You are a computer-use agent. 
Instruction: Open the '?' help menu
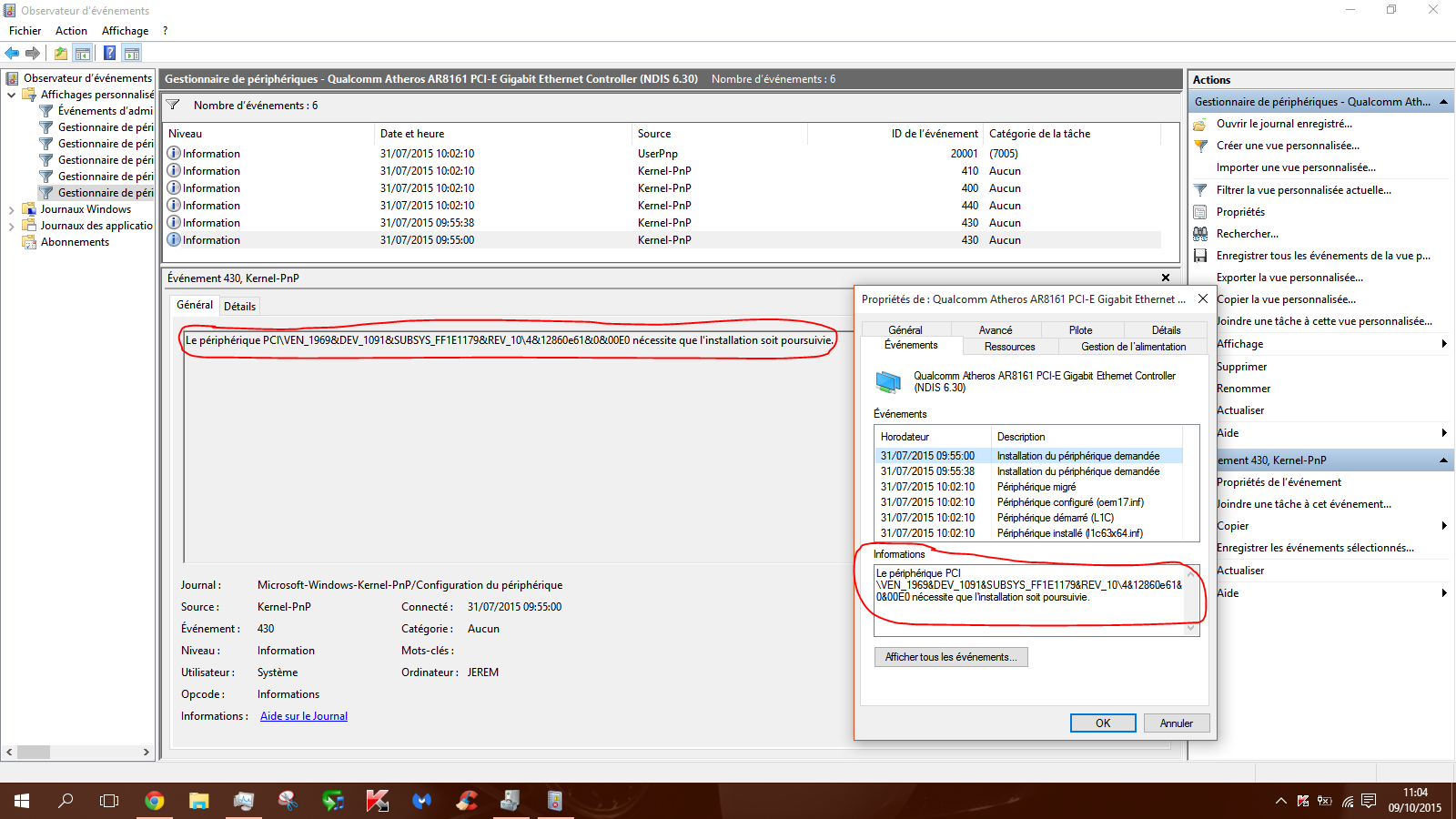click(165, 31)
